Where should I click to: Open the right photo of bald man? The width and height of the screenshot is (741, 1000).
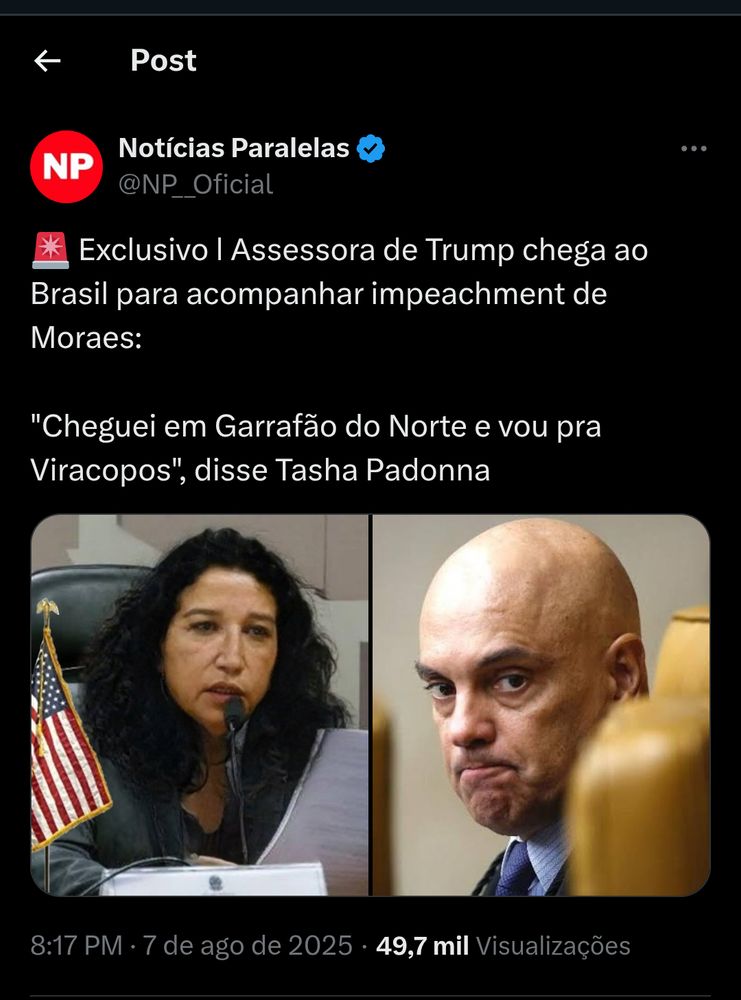click(x=541, y=705)
